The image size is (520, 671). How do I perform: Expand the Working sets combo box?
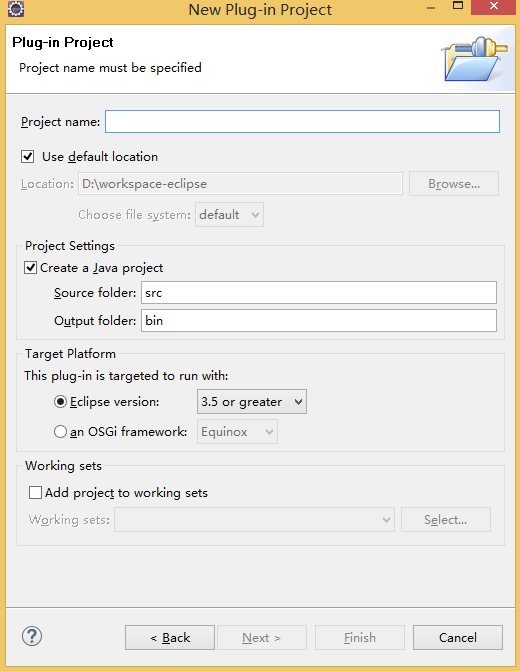(x=254, y=520)
